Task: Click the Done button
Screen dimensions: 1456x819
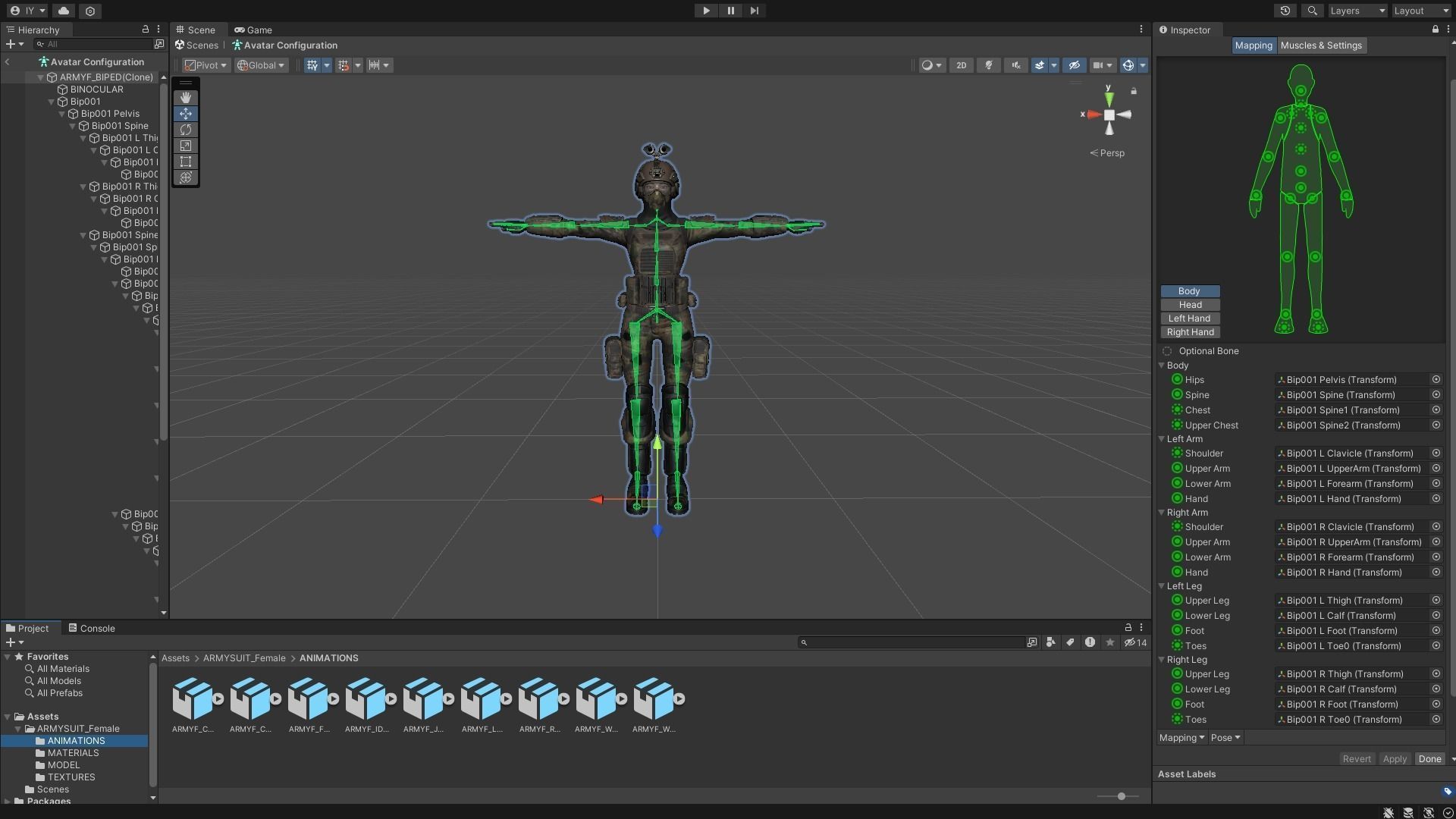Action: 1429,759
